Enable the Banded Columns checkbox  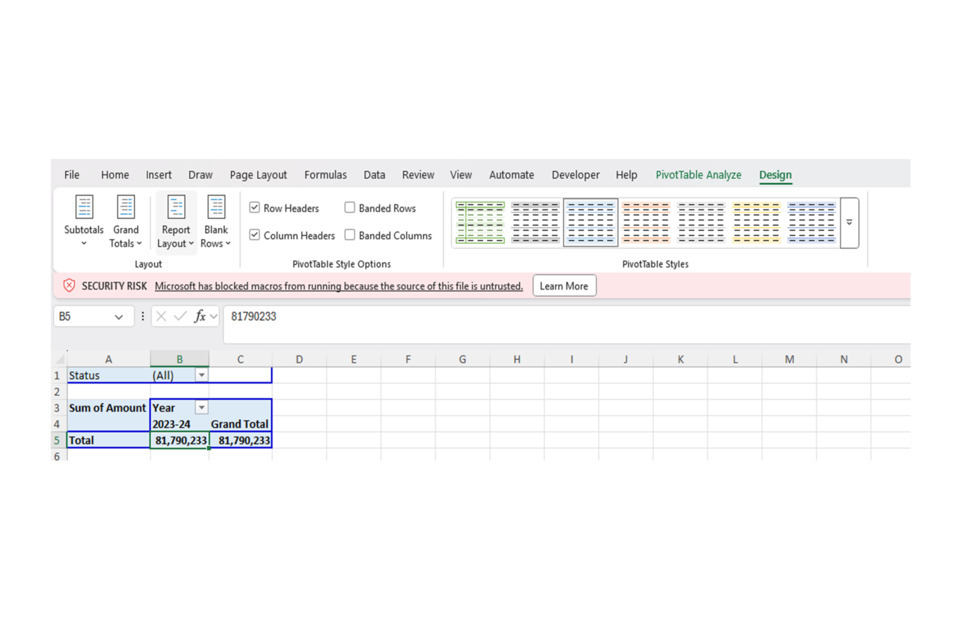[x=350, y=235]
